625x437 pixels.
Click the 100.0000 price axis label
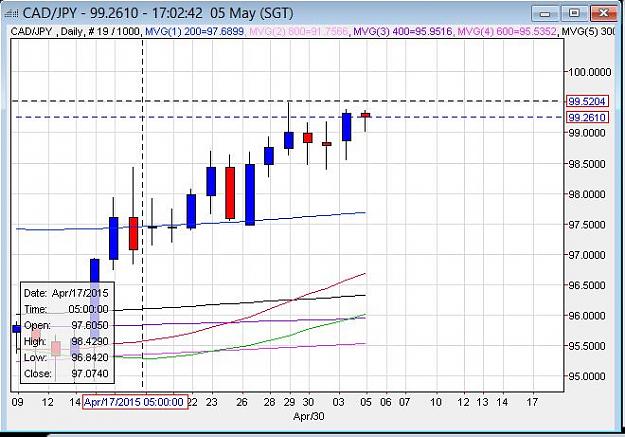[x=590, y=72]
